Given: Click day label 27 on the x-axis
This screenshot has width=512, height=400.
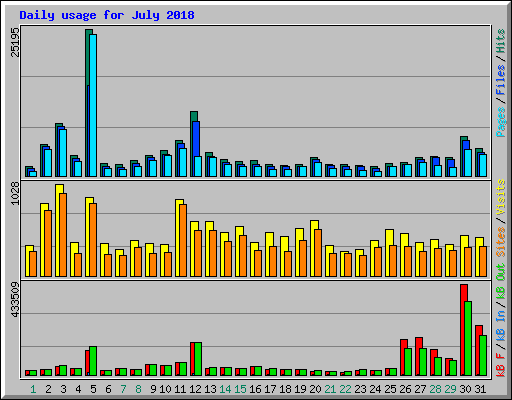Looking at the screenshot, I should 420,389.
